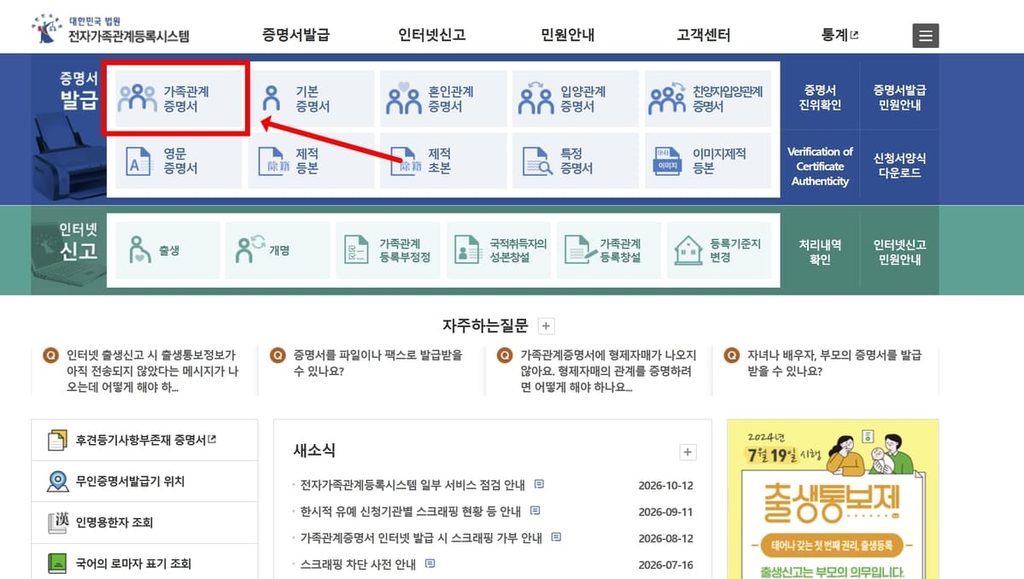This screenshot has height=579, width=1024.
Task: Expand the 새소식 list with plus button
Action: [688, 452]
